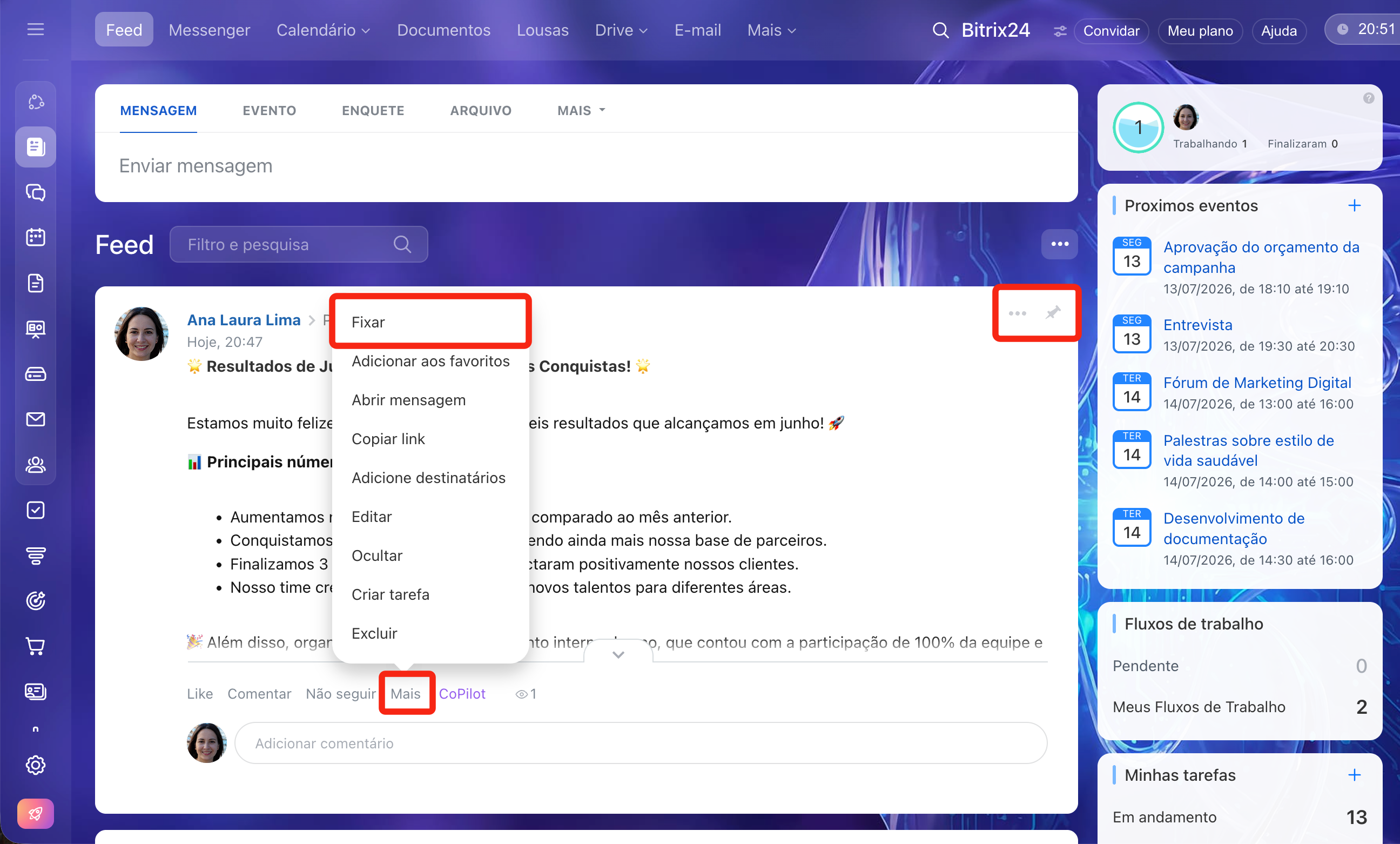This screenshot has height=844, width=1400.
Task: Open the Settings gear in sidebar
Action: [x=36, y=765]
